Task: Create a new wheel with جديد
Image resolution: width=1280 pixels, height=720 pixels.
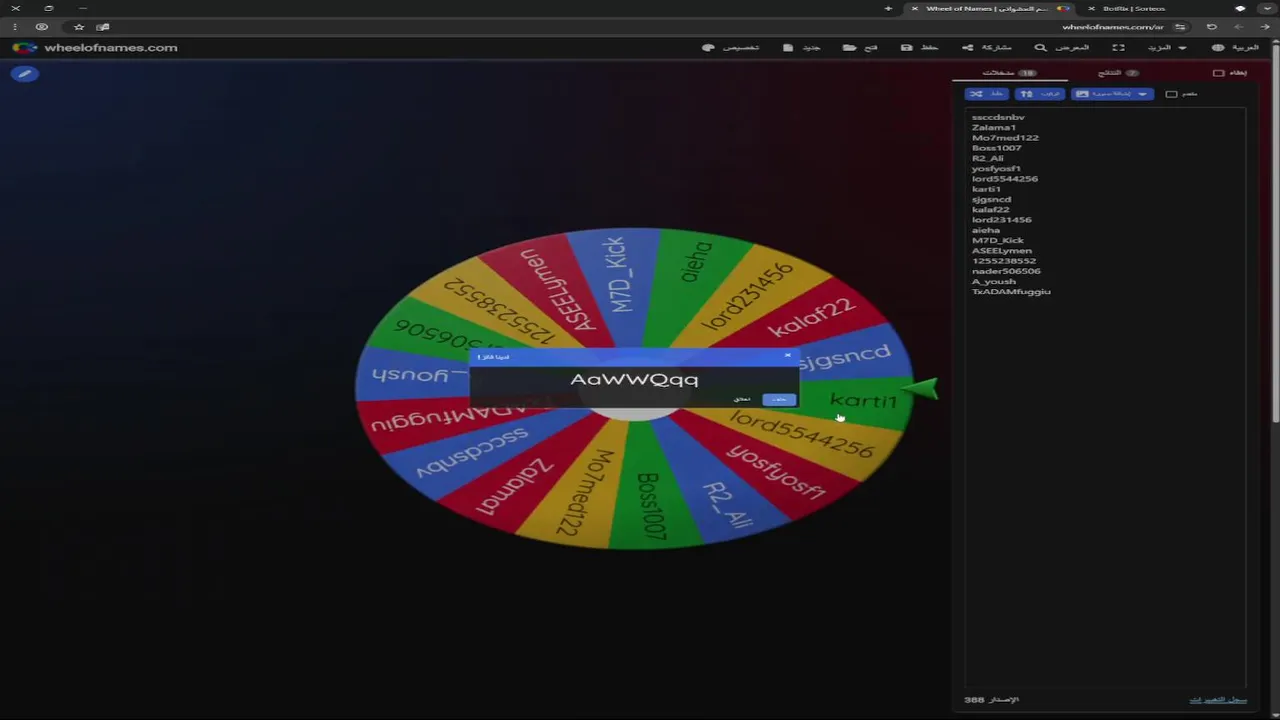Action: point(802,48)
